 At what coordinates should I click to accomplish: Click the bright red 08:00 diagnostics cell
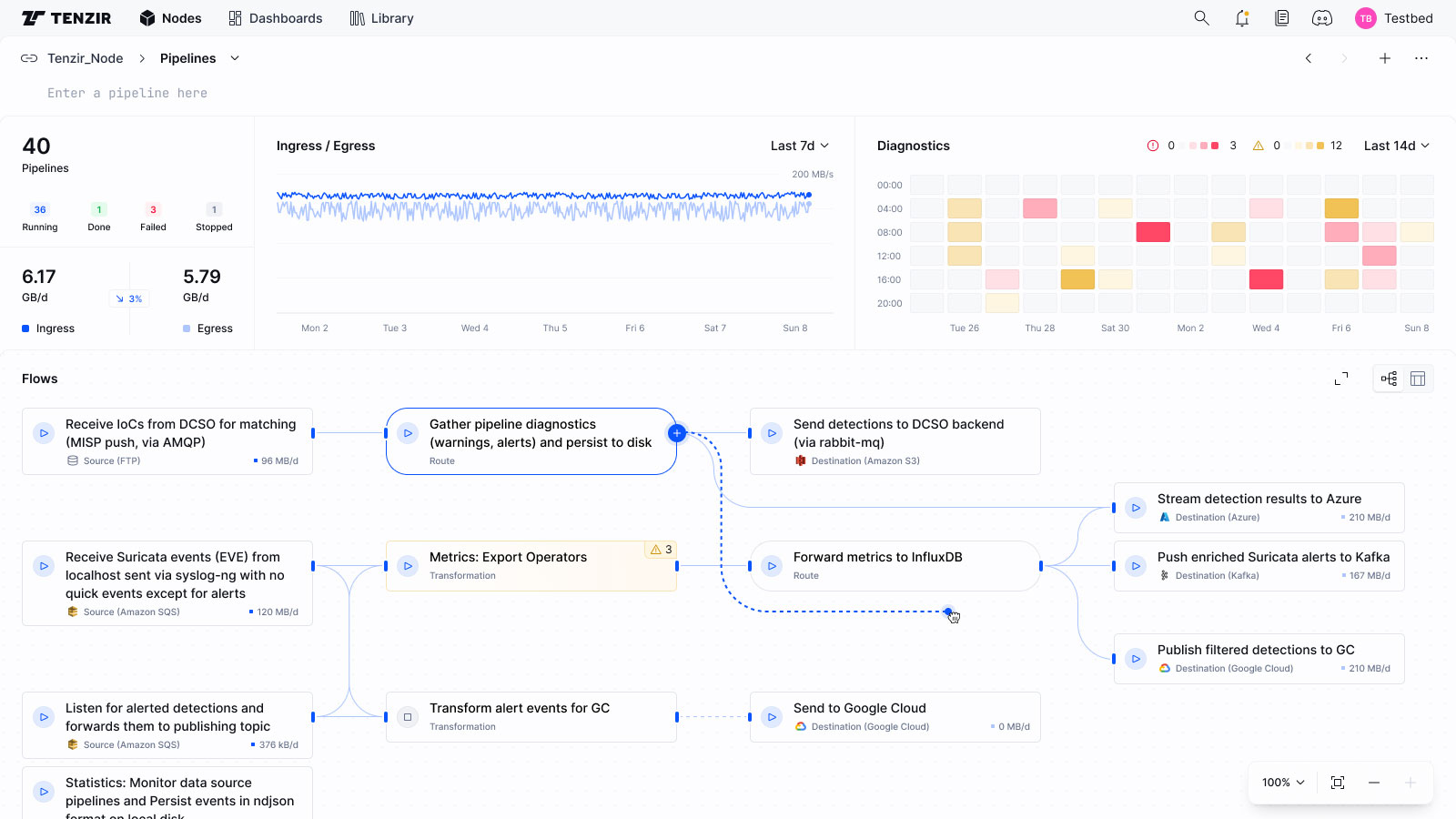(x=1153, y=232)
